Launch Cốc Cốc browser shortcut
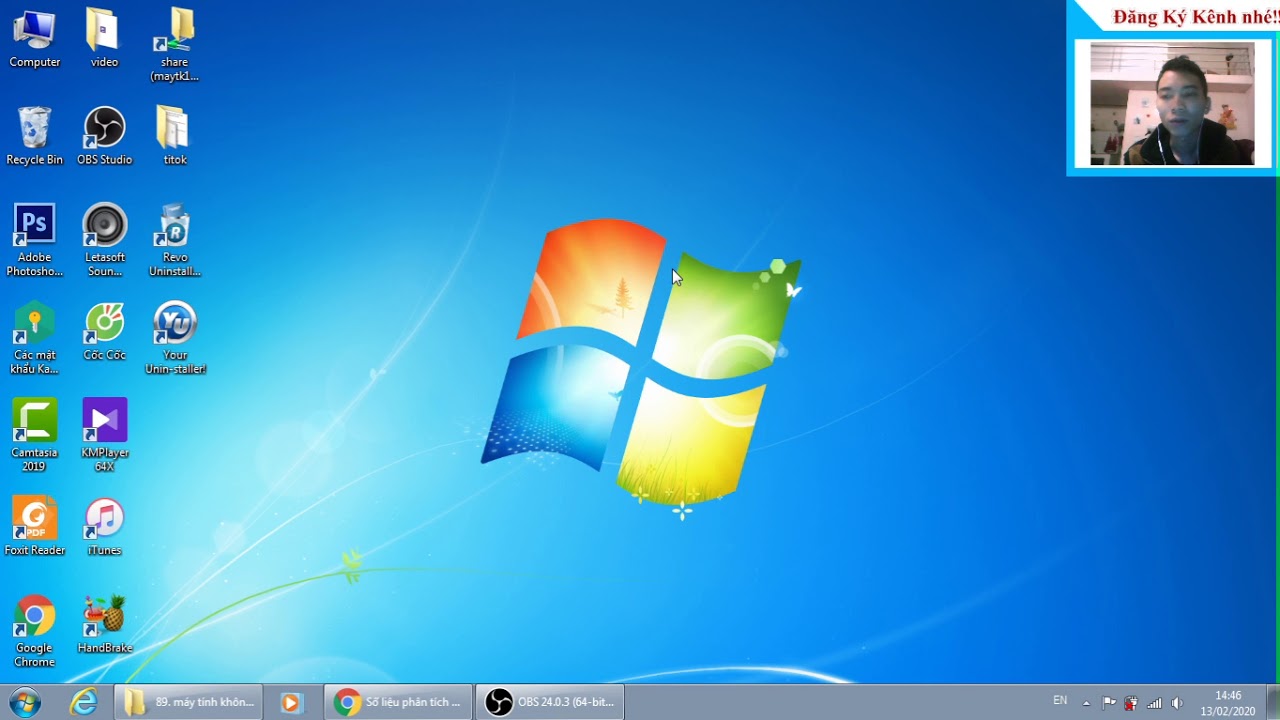 (x=104, y=331)
